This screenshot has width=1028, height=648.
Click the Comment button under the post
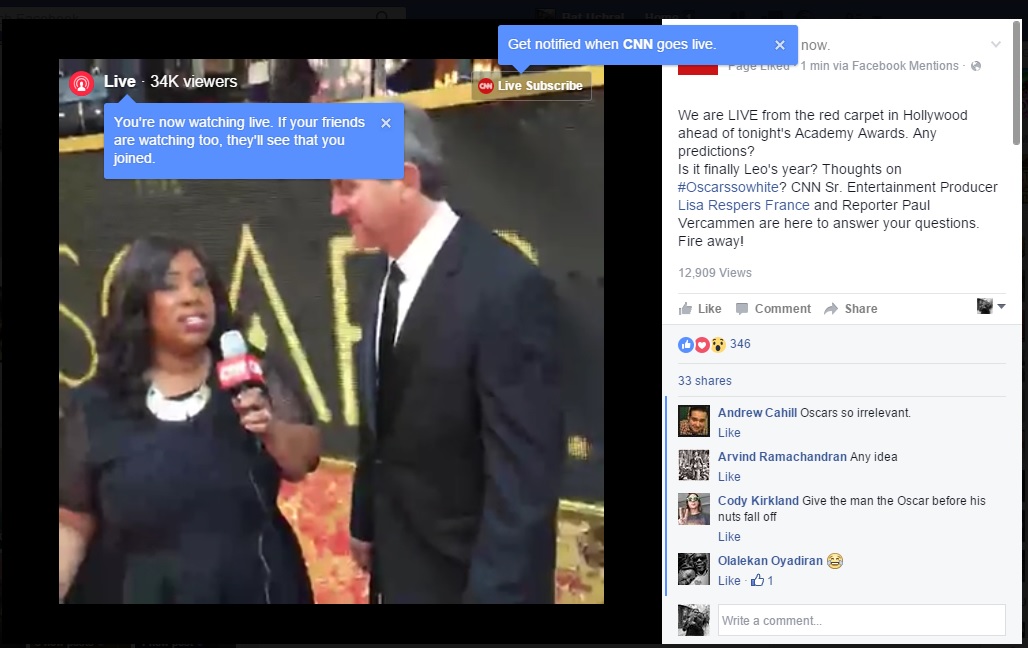773,308
